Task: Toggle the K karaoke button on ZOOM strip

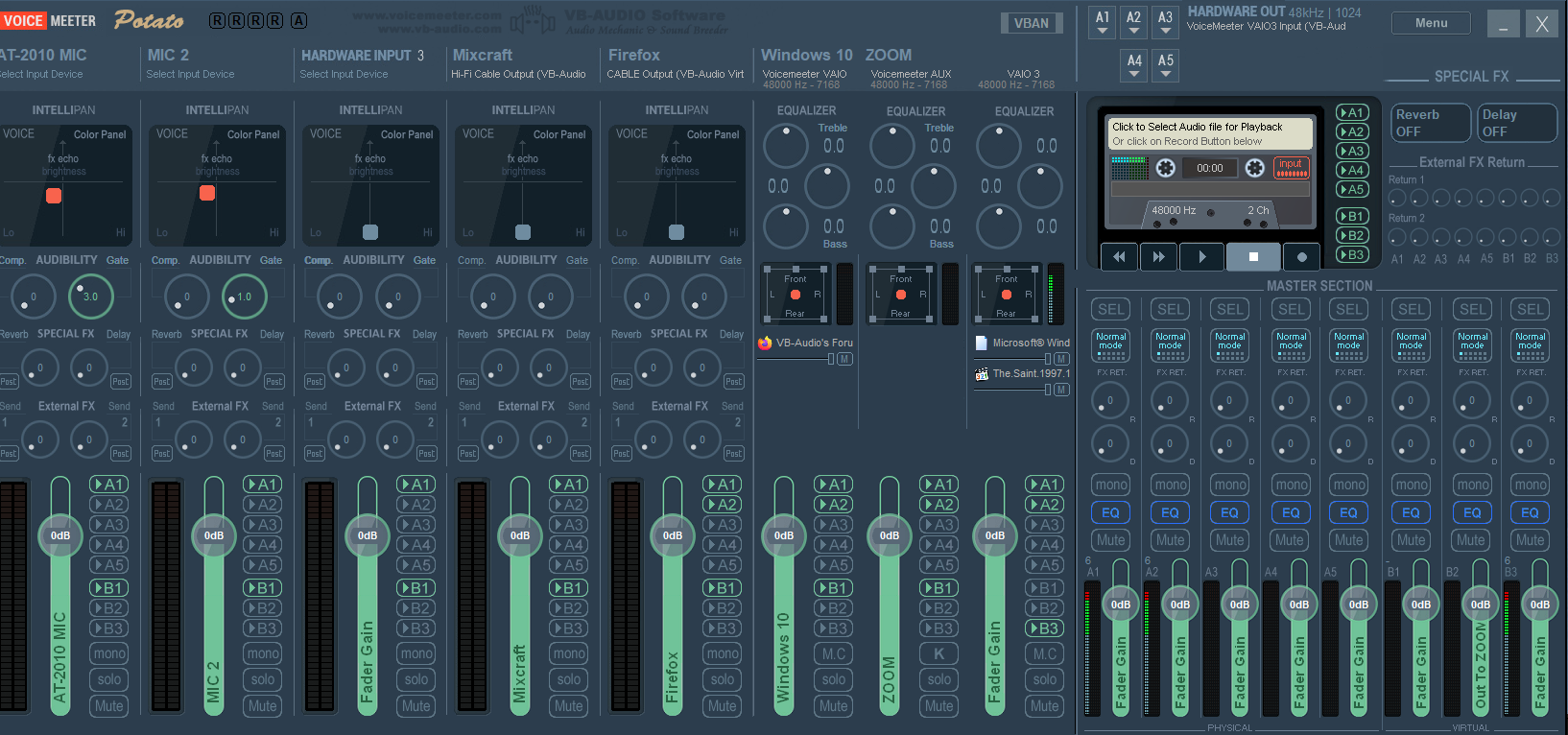Action: 939,653
